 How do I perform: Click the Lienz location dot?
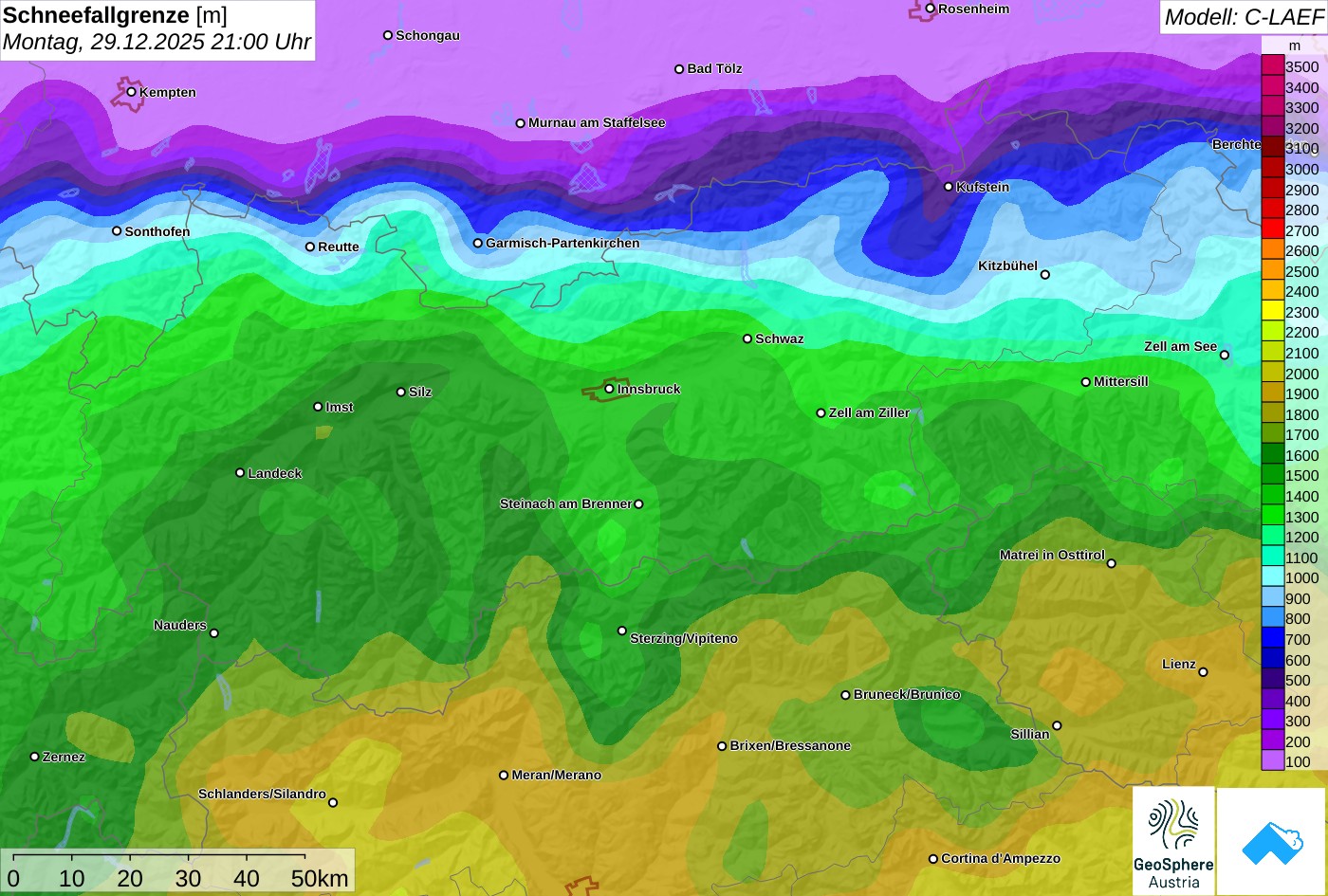pos(1203,672)
